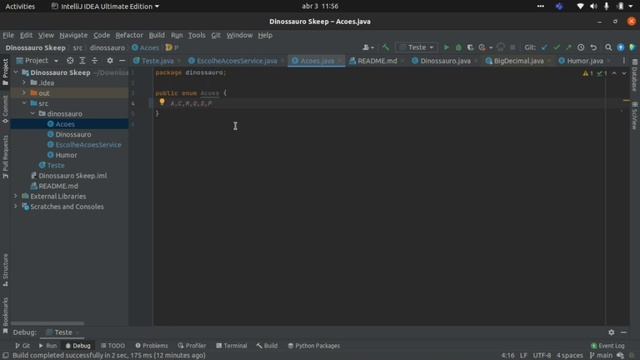
Task: Expand the out folder
Action: 24,93
